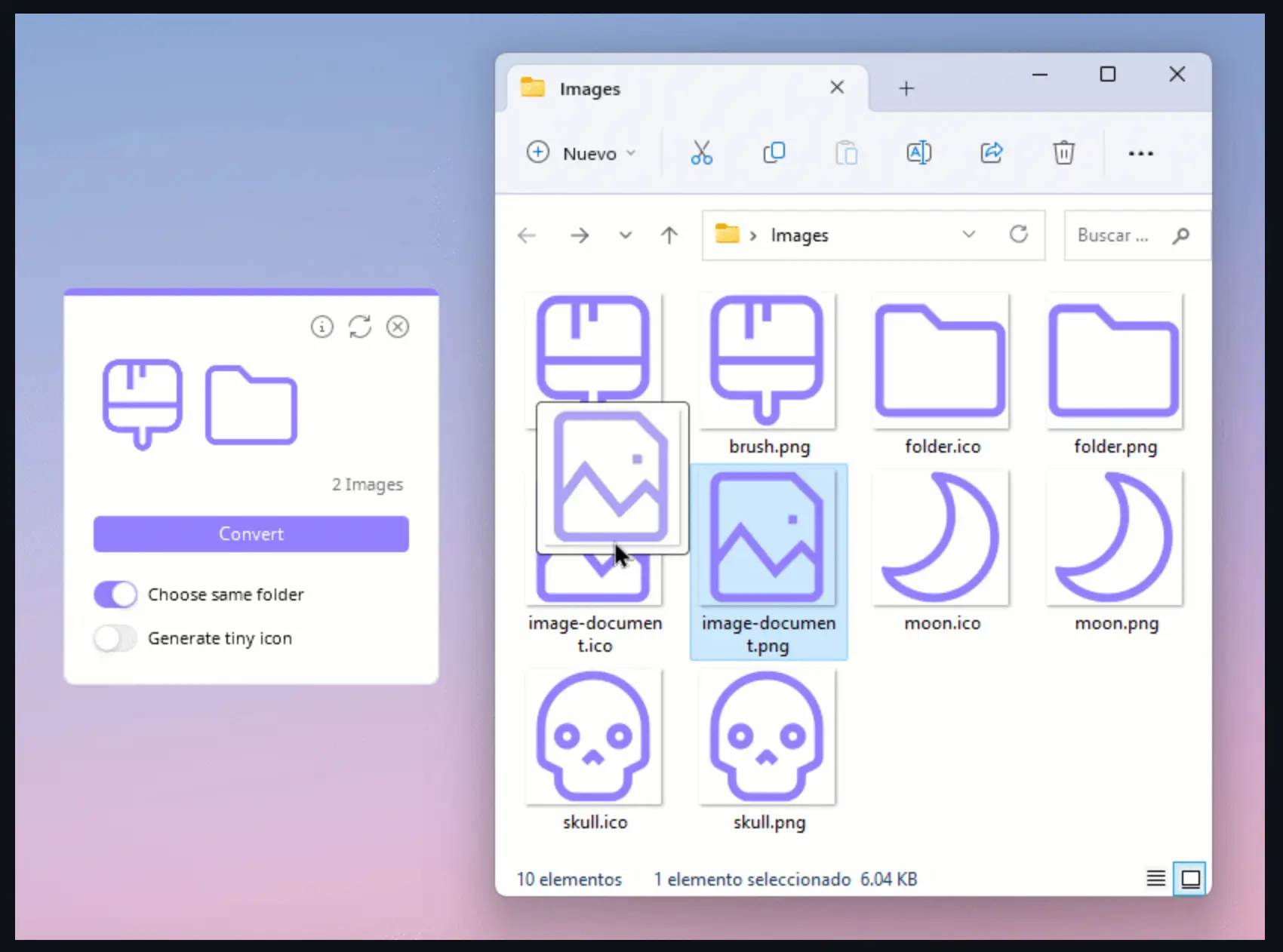
Task: Close the Images tab
Action: (837, 88)
